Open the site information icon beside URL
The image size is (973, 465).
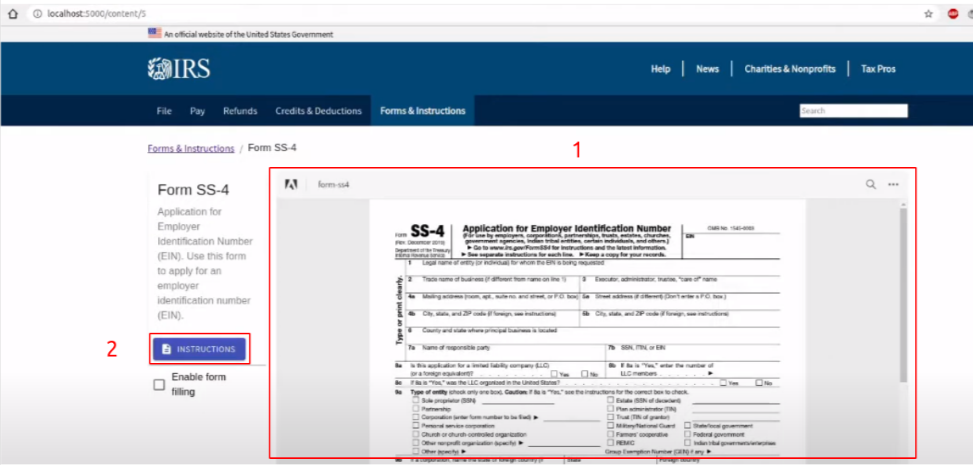click(37, 13)
